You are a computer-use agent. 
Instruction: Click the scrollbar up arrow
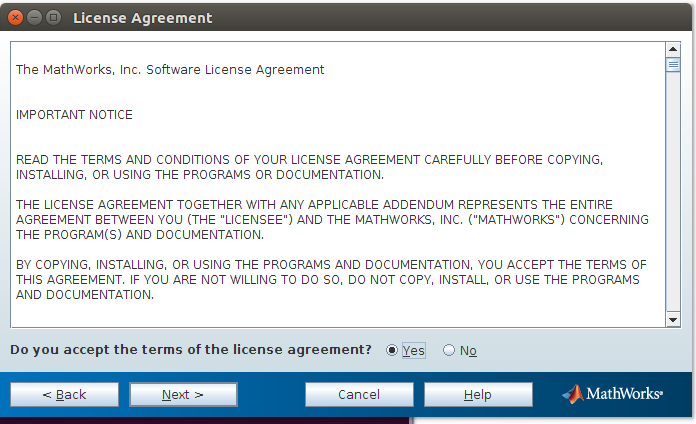pos(673,49)
